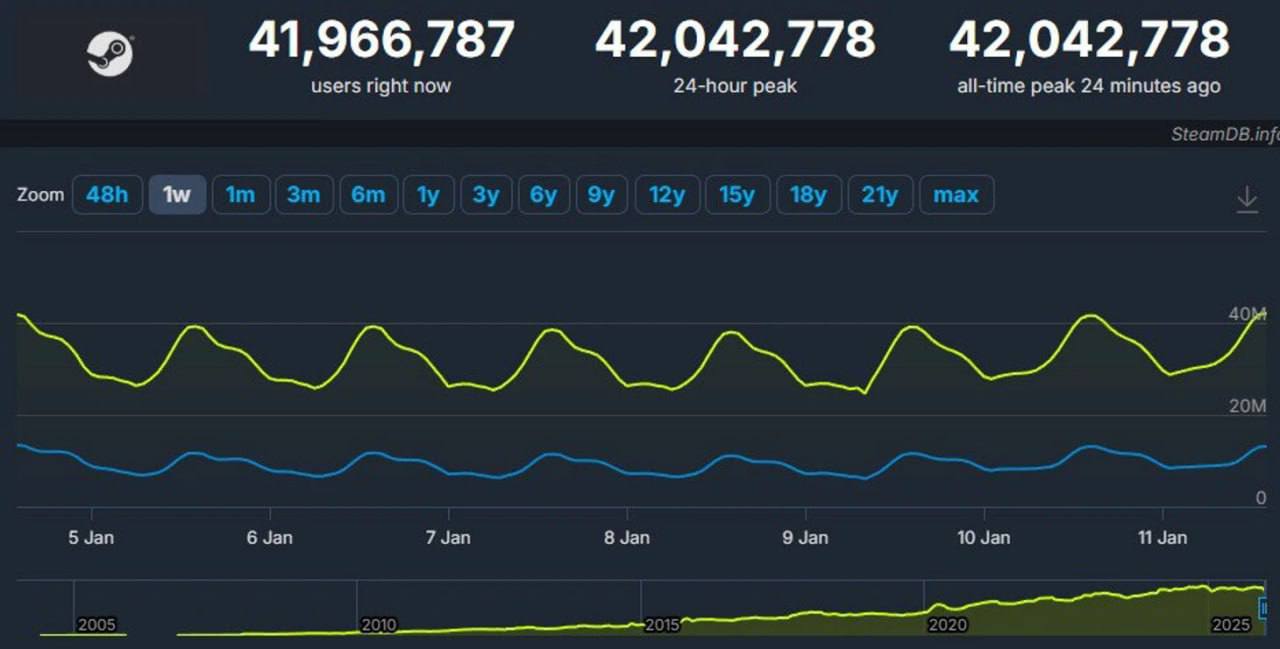The height and width of the screenshot is (649, 1280).
Task: Set zoom range to 48h
Action: coord(107,195)
